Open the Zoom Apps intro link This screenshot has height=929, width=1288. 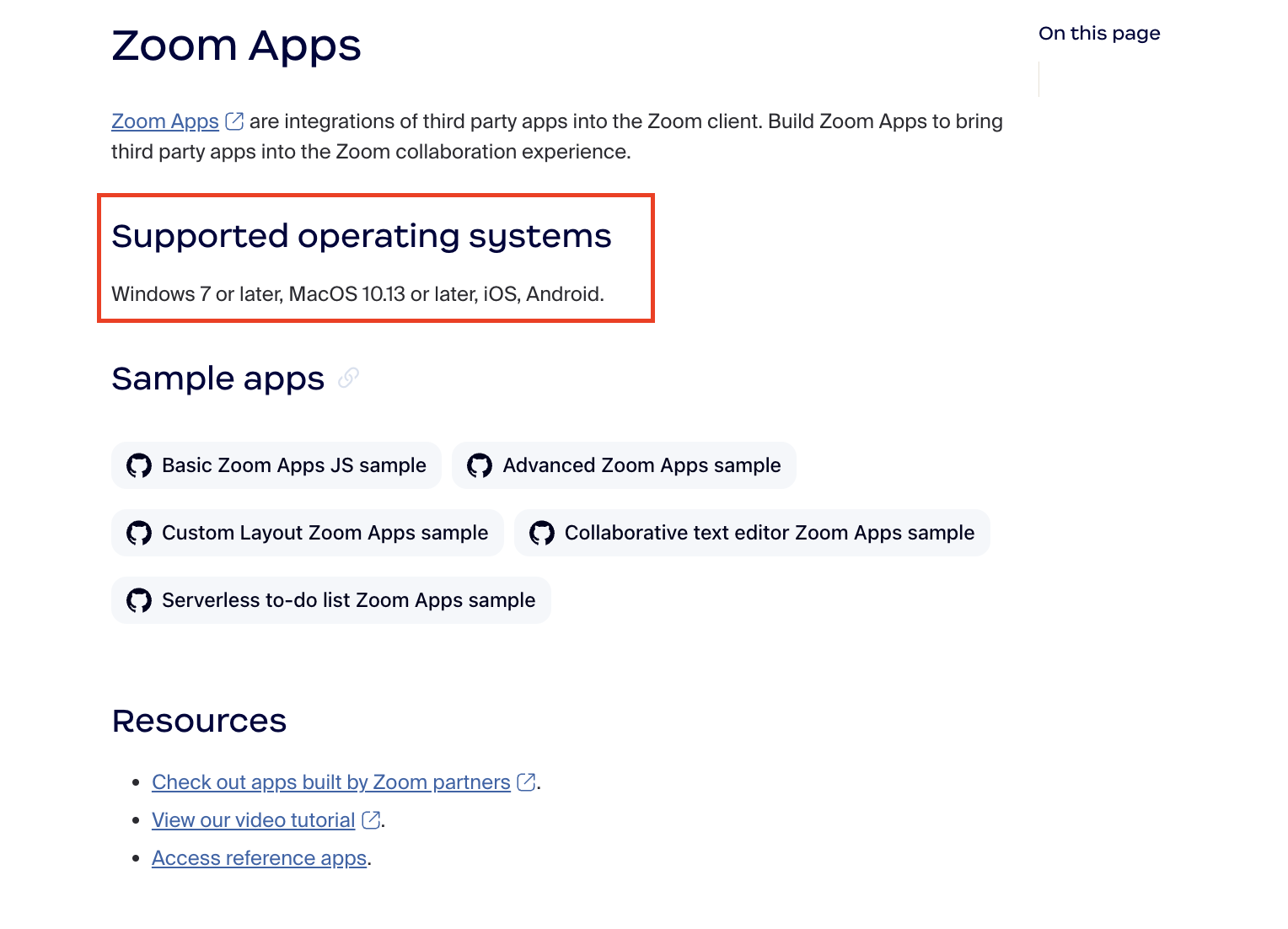coord(165,121)
